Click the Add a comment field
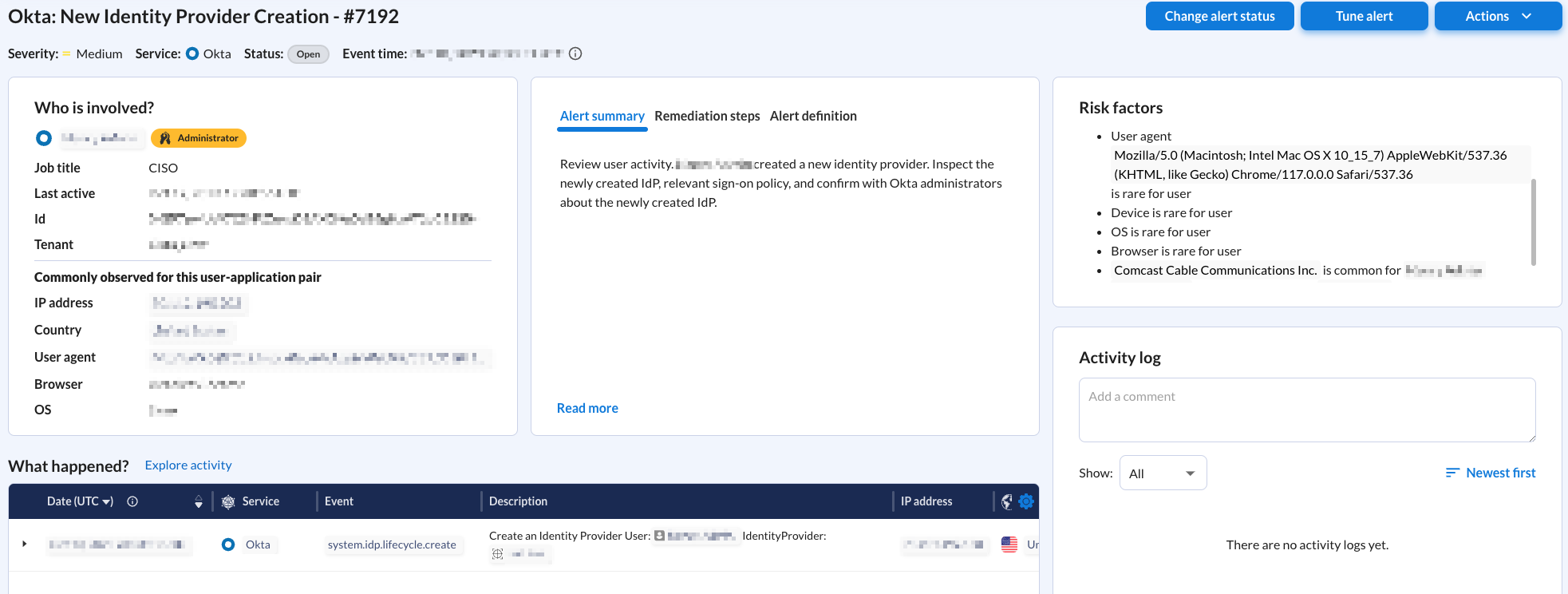The height and width of the screenshot is (594, 1568). pos(1307,410)
